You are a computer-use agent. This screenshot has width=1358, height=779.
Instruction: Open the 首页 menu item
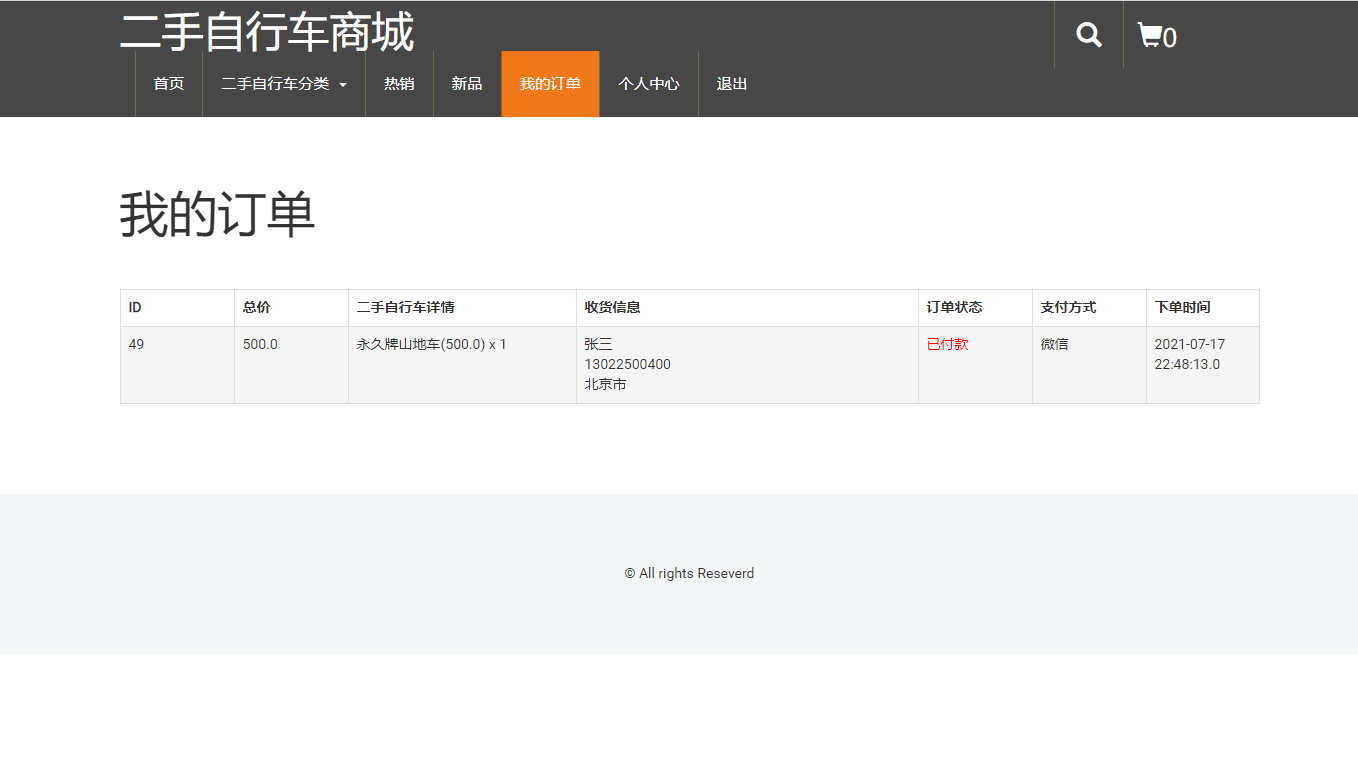coord(167,84)
